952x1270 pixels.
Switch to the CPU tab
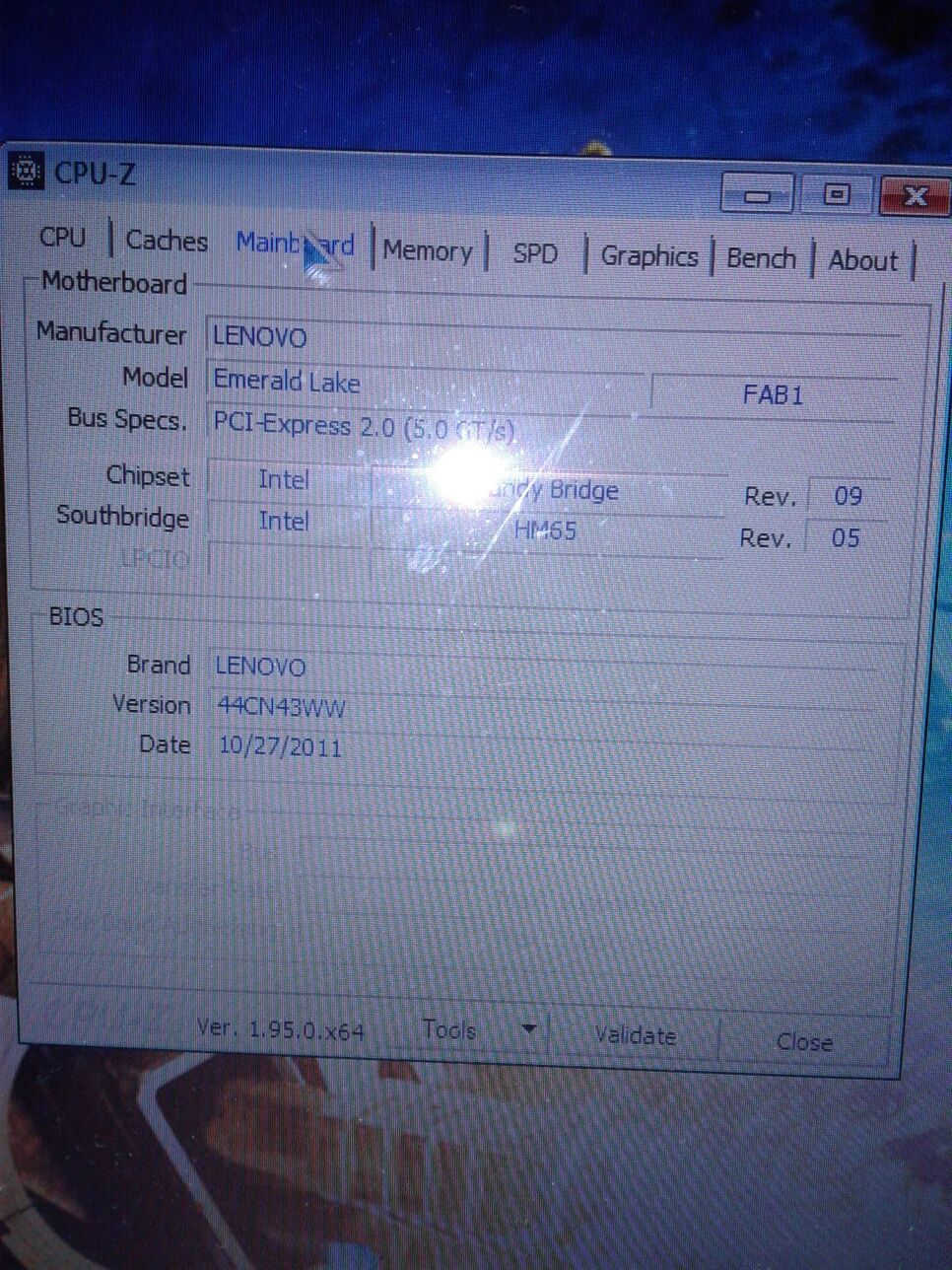[x=62, y=238]
